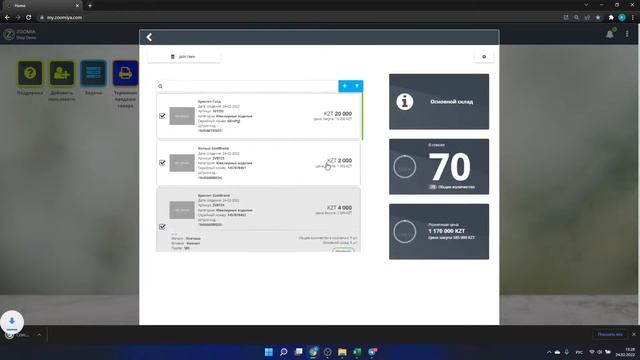Open the Support question-mark tile
Image resolution: width=640 pixels, height=360 pixels.
30,73
